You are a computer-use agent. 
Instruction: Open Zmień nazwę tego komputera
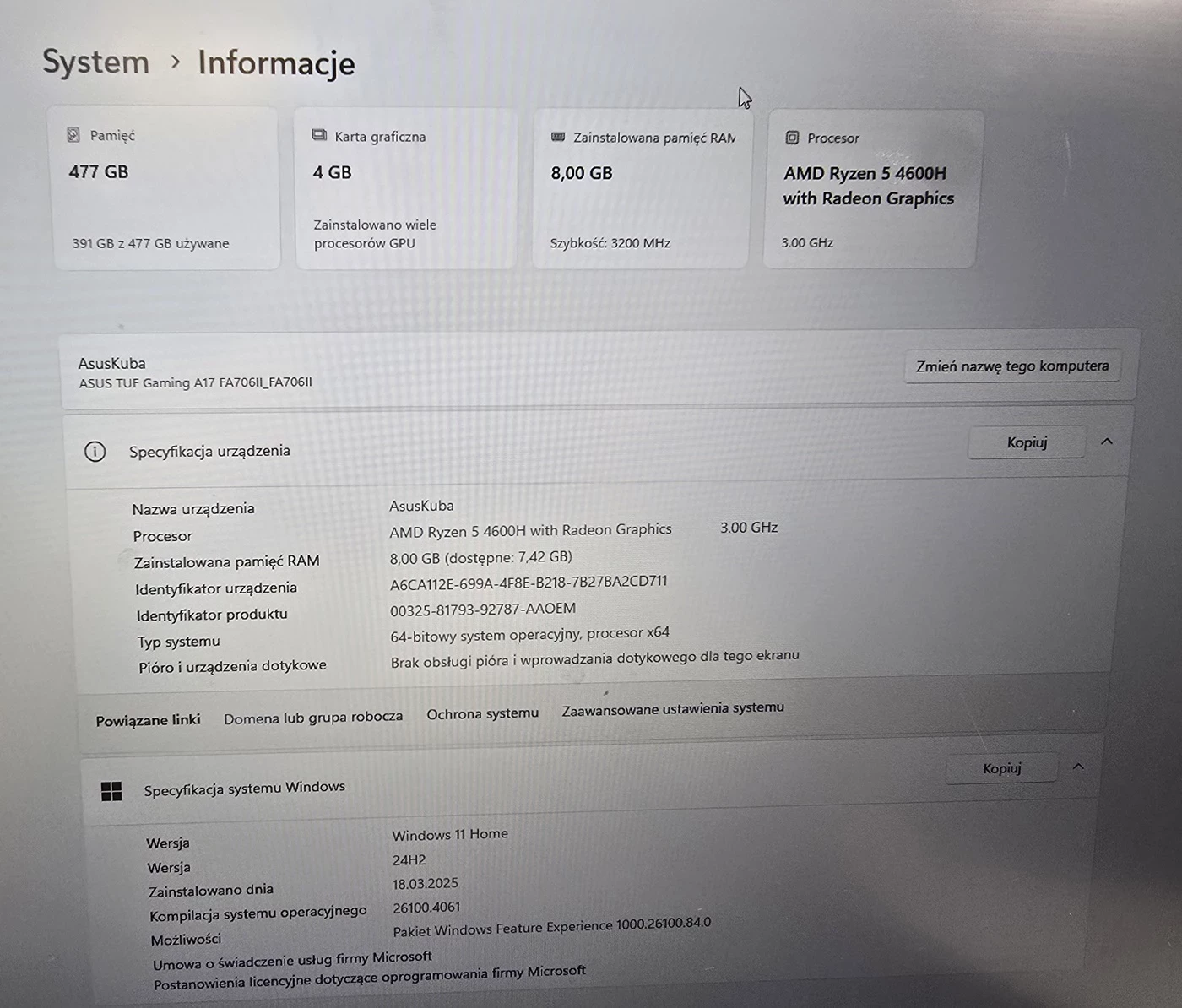tap(1012, 366)
